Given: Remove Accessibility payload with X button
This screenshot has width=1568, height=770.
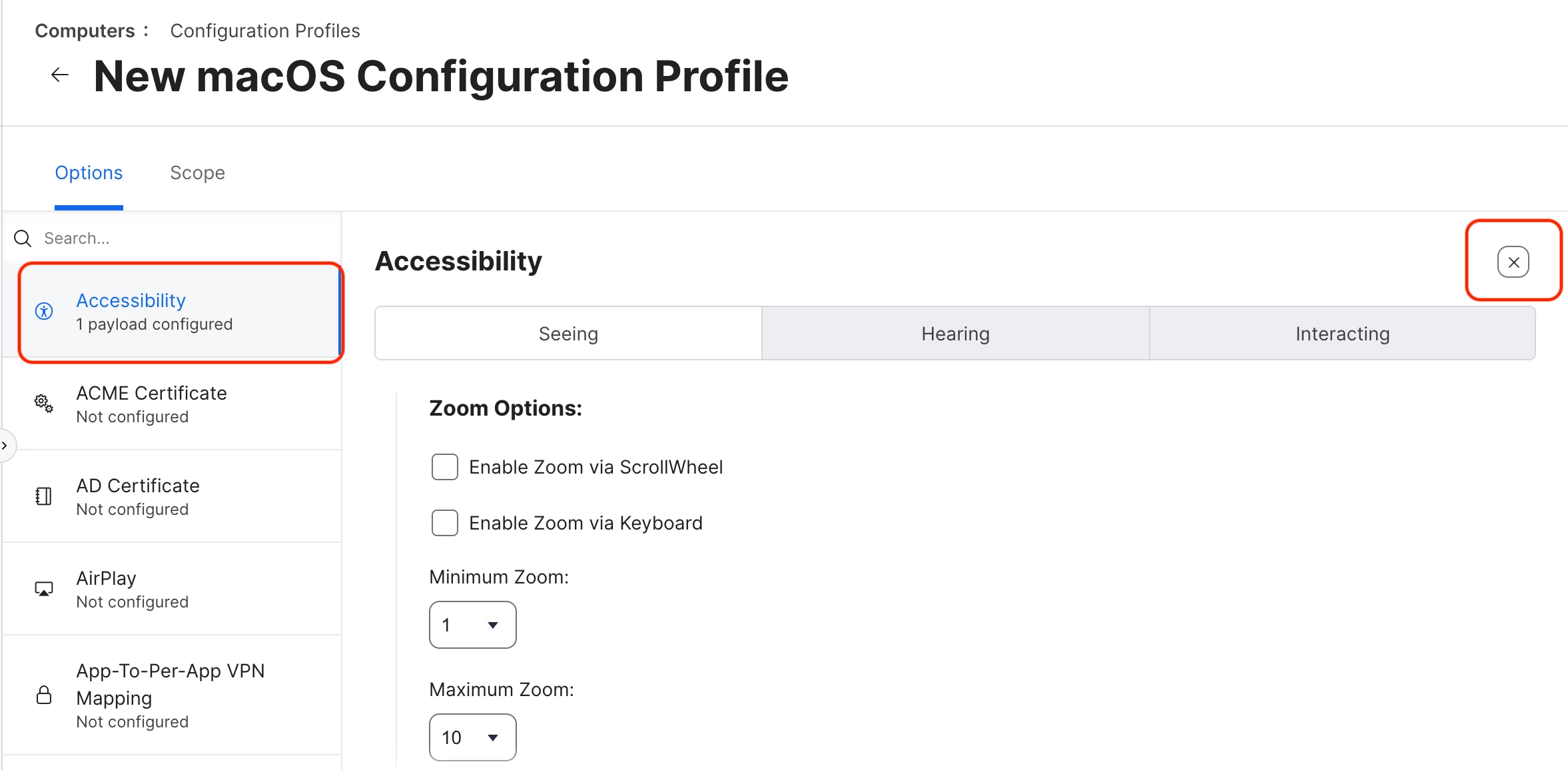Looking at the screenshot, I should [x=1513, y=262].
